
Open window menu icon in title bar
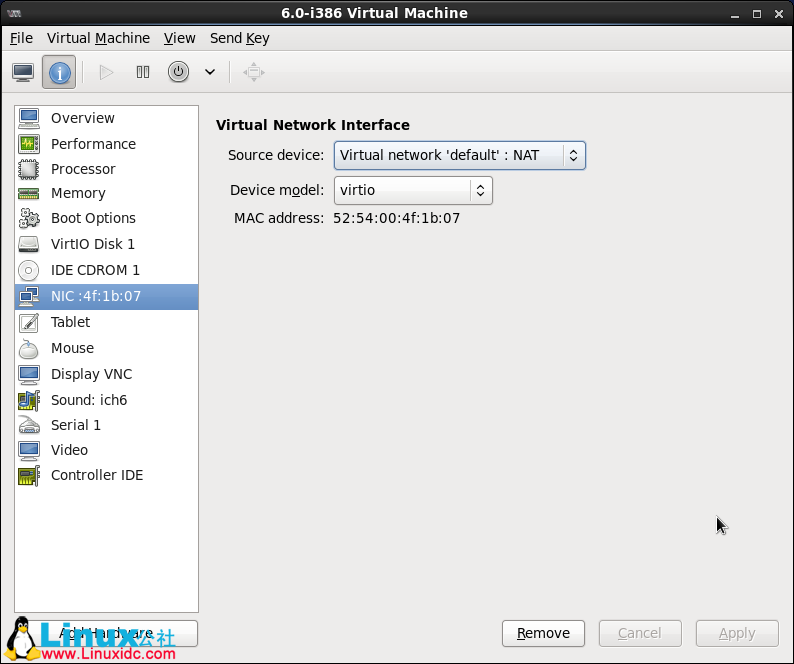(14, 14)
